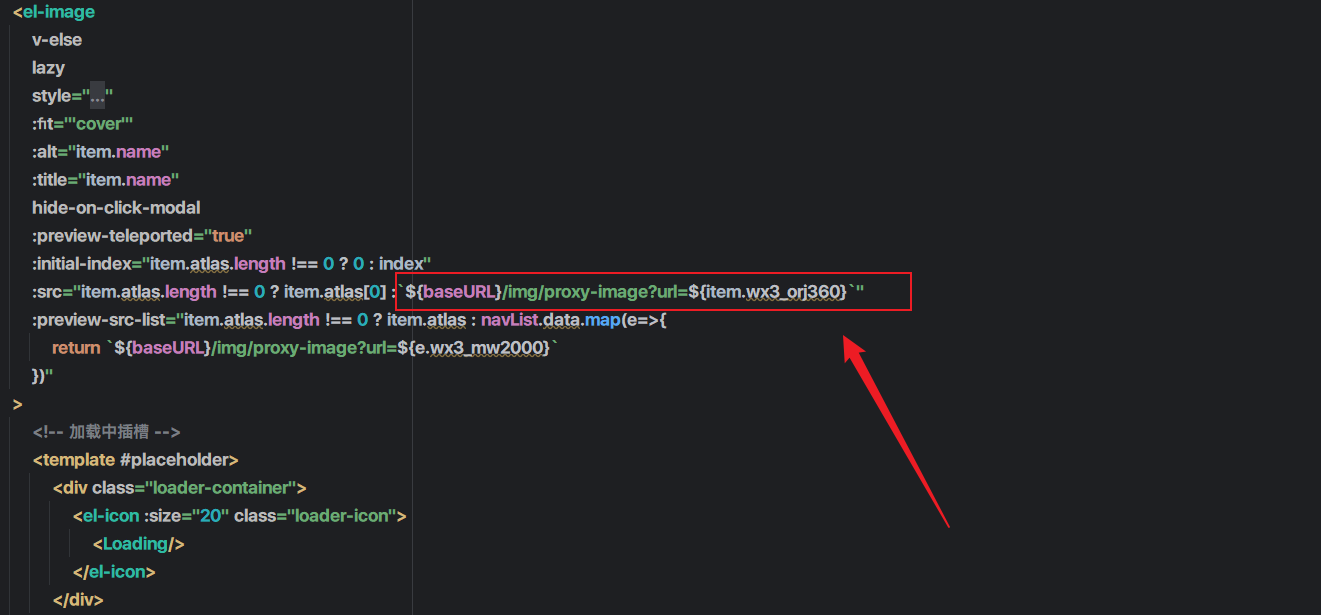Click the el-image opening tag name

click(x=59, y=12)
